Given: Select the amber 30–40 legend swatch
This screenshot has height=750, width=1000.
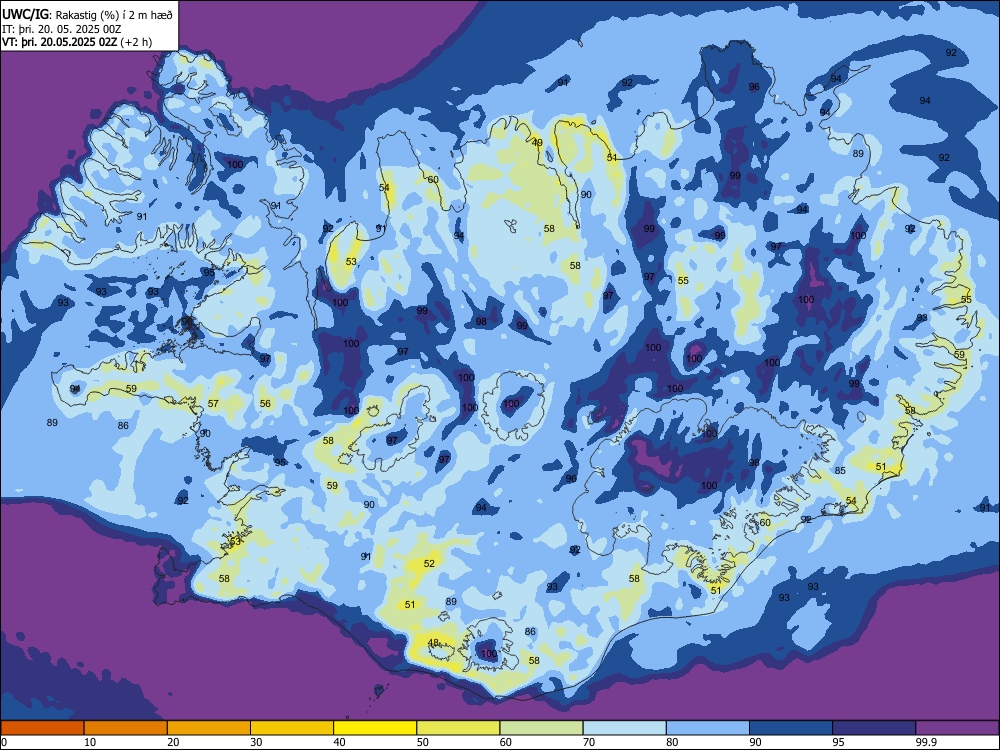Looking at the screenshot, I should [x=292, y=728].
